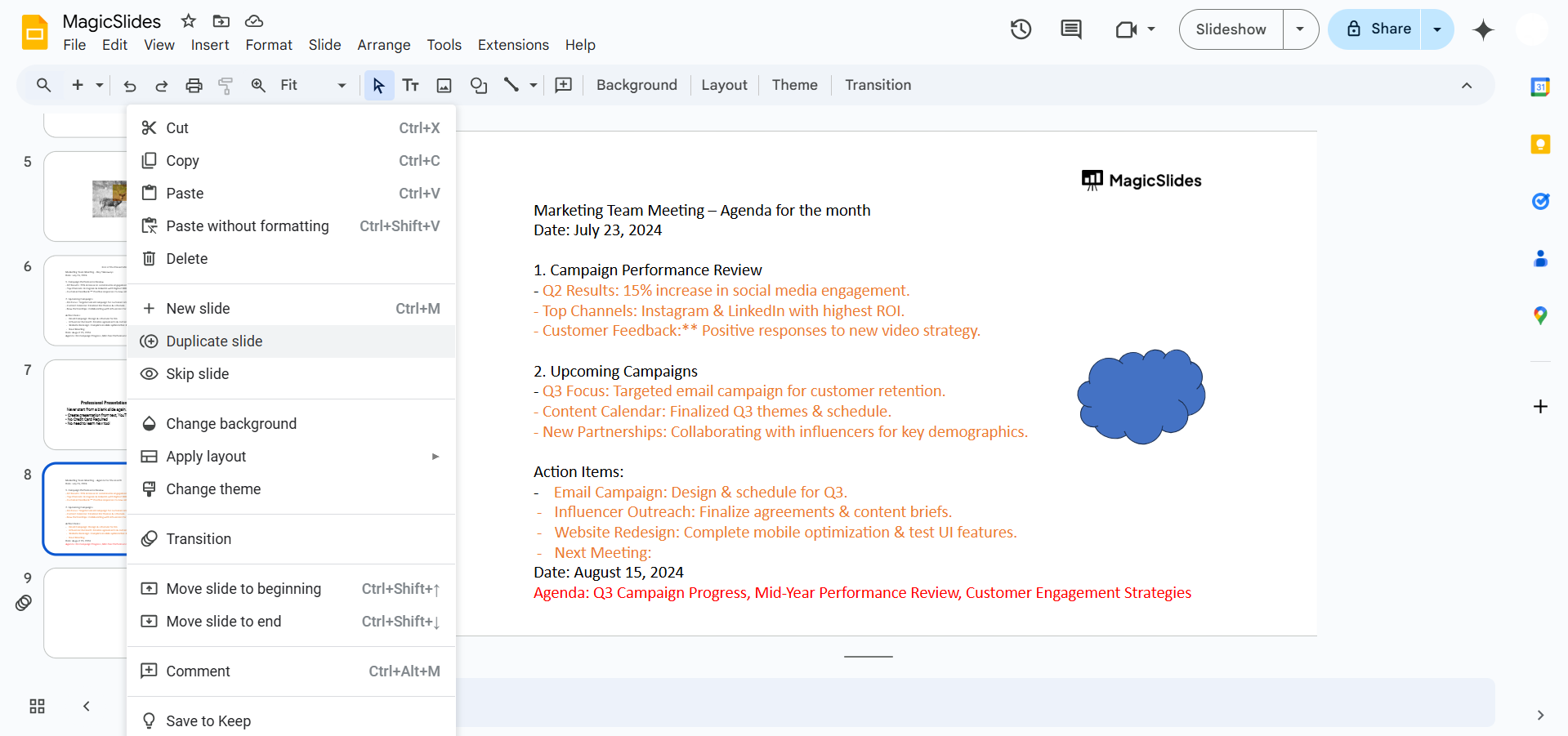This screenshot has height=736, width=1568.
Task: Toggle Skip slide in context menu
Action: [197, 374]
